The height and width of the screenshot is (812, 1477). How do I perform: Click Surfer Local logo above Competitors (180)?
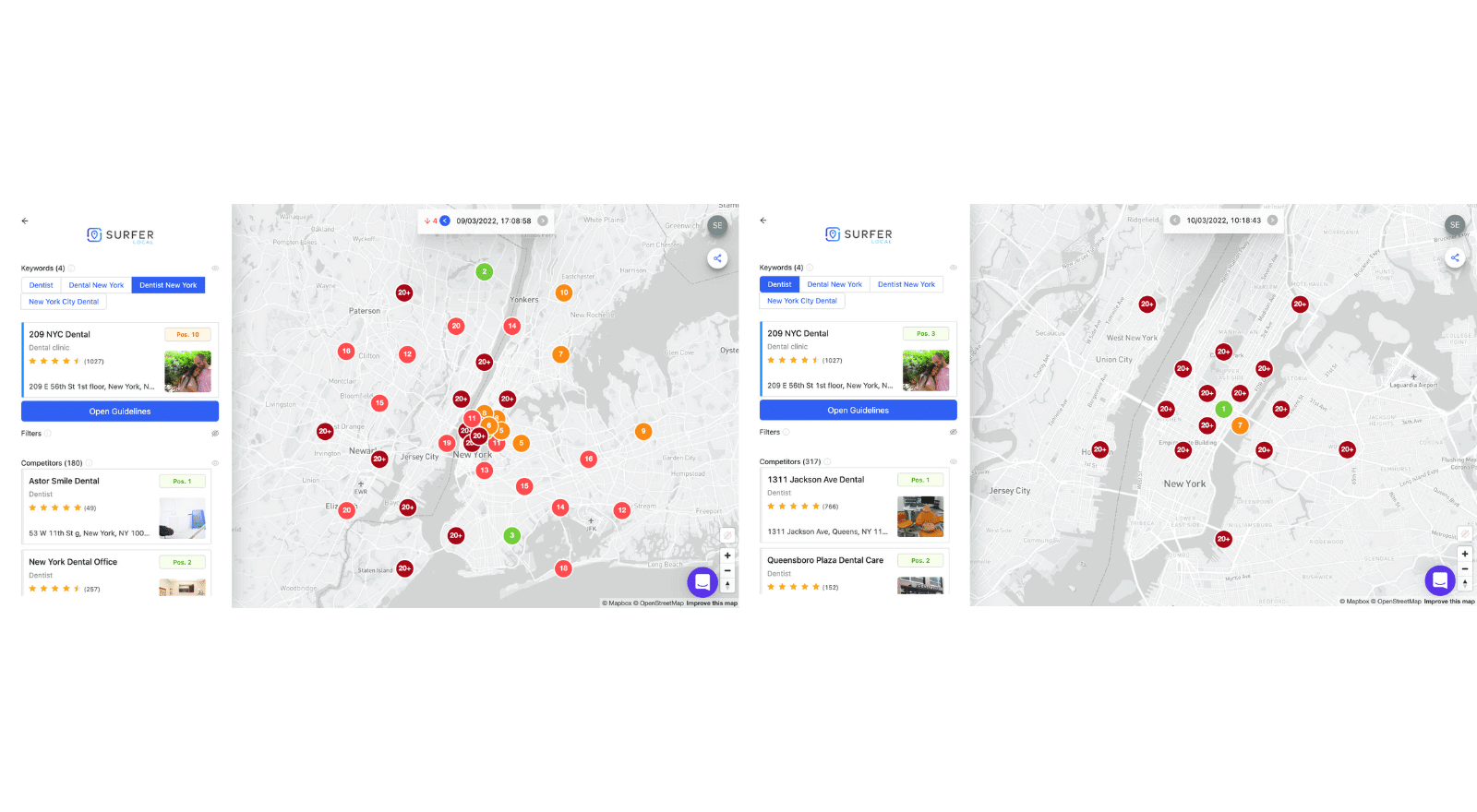click(120, 235)
